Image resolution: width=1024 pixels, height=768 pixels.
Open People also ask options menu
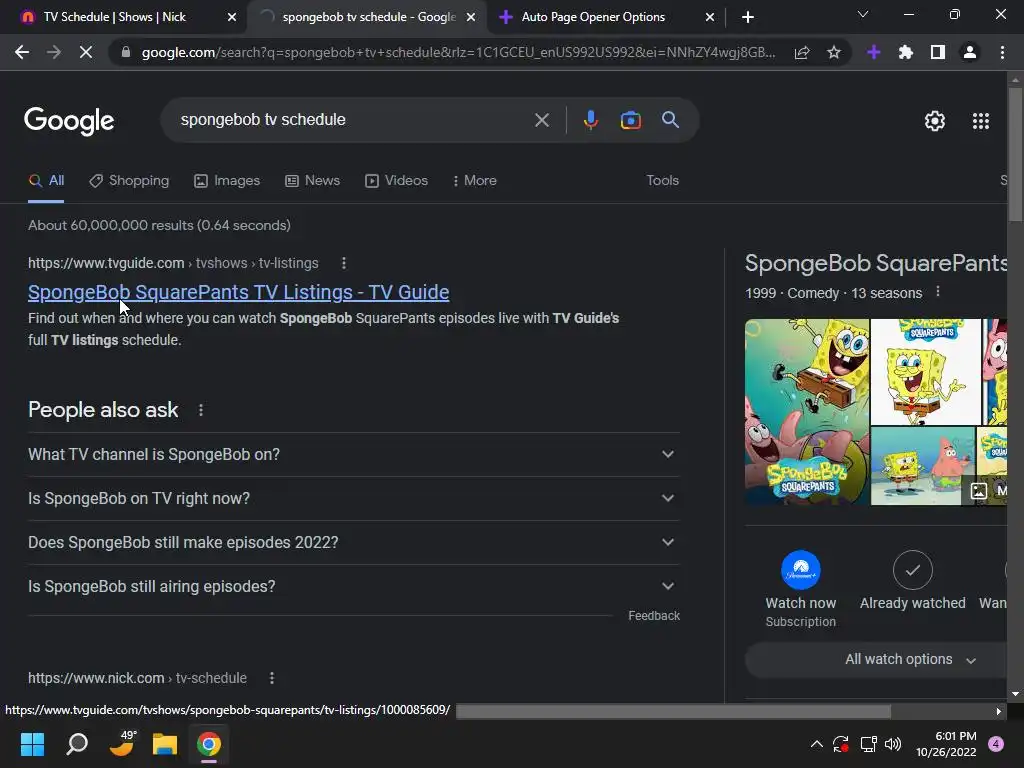point(200,410)
